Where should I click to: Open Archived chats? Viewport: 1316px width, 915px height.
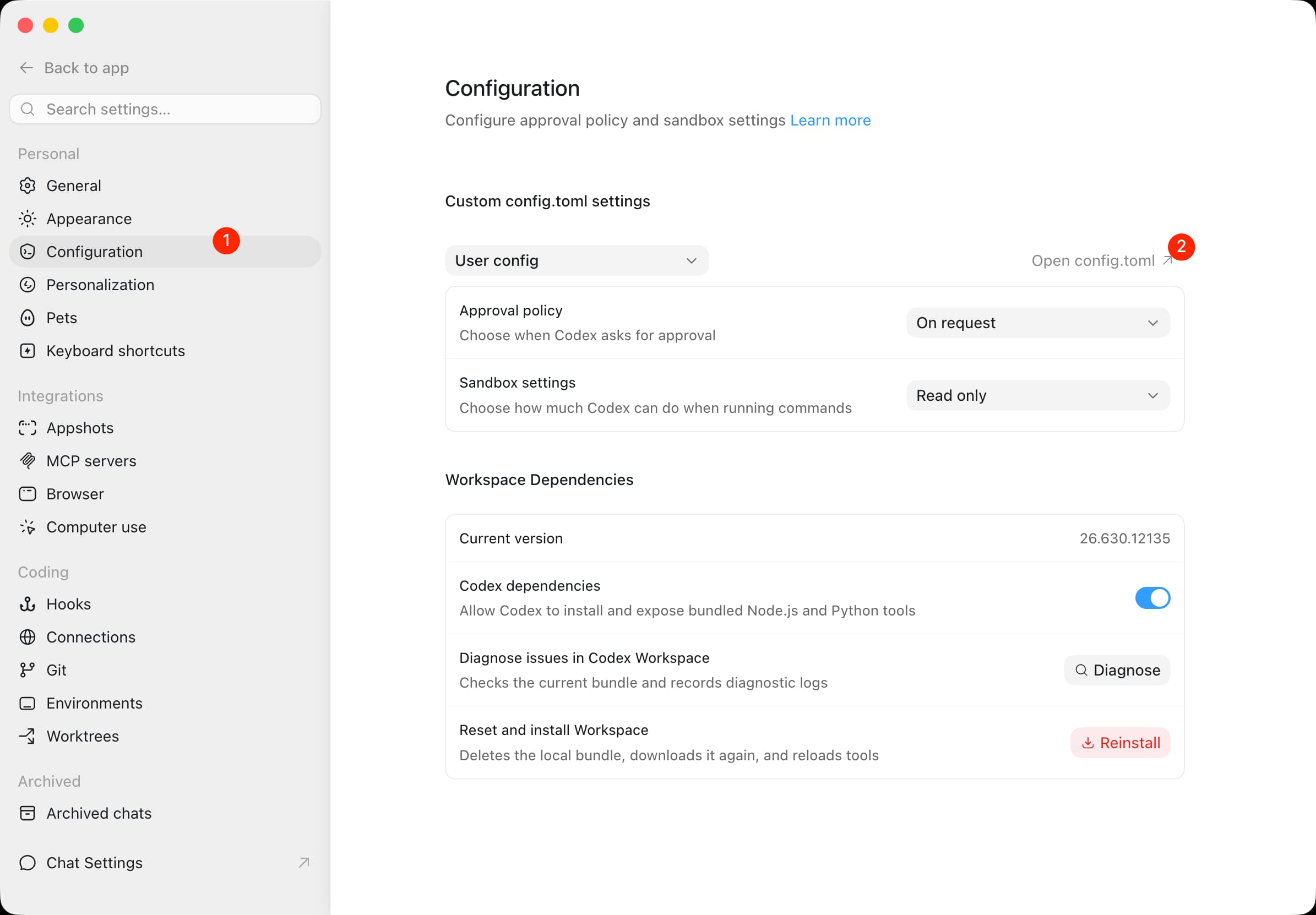click(x=165, y=813)
